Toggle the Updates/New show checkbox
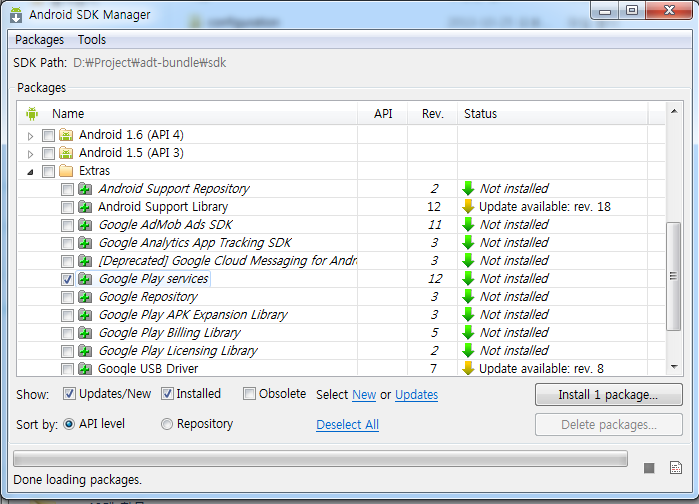The height and width of the screenshot is (504, 699). tap(69, 393)
